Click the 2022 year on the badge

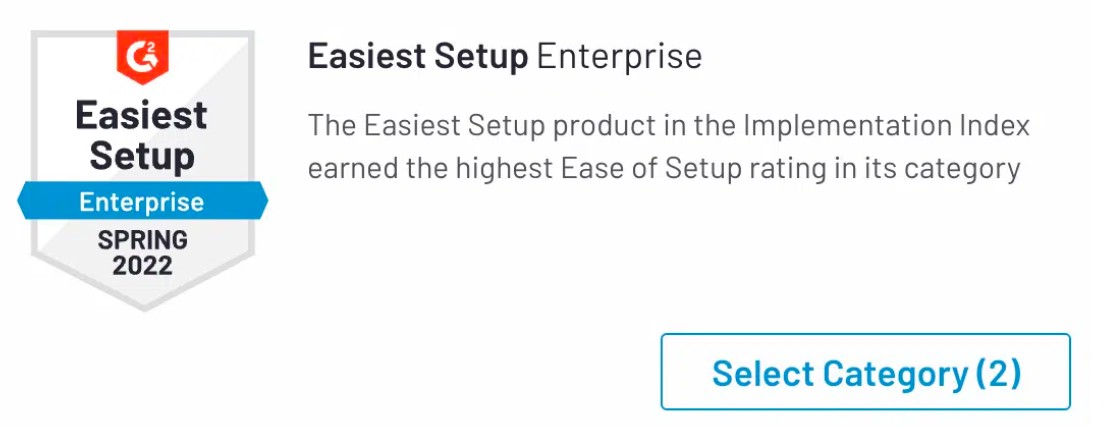coord(142,265)
